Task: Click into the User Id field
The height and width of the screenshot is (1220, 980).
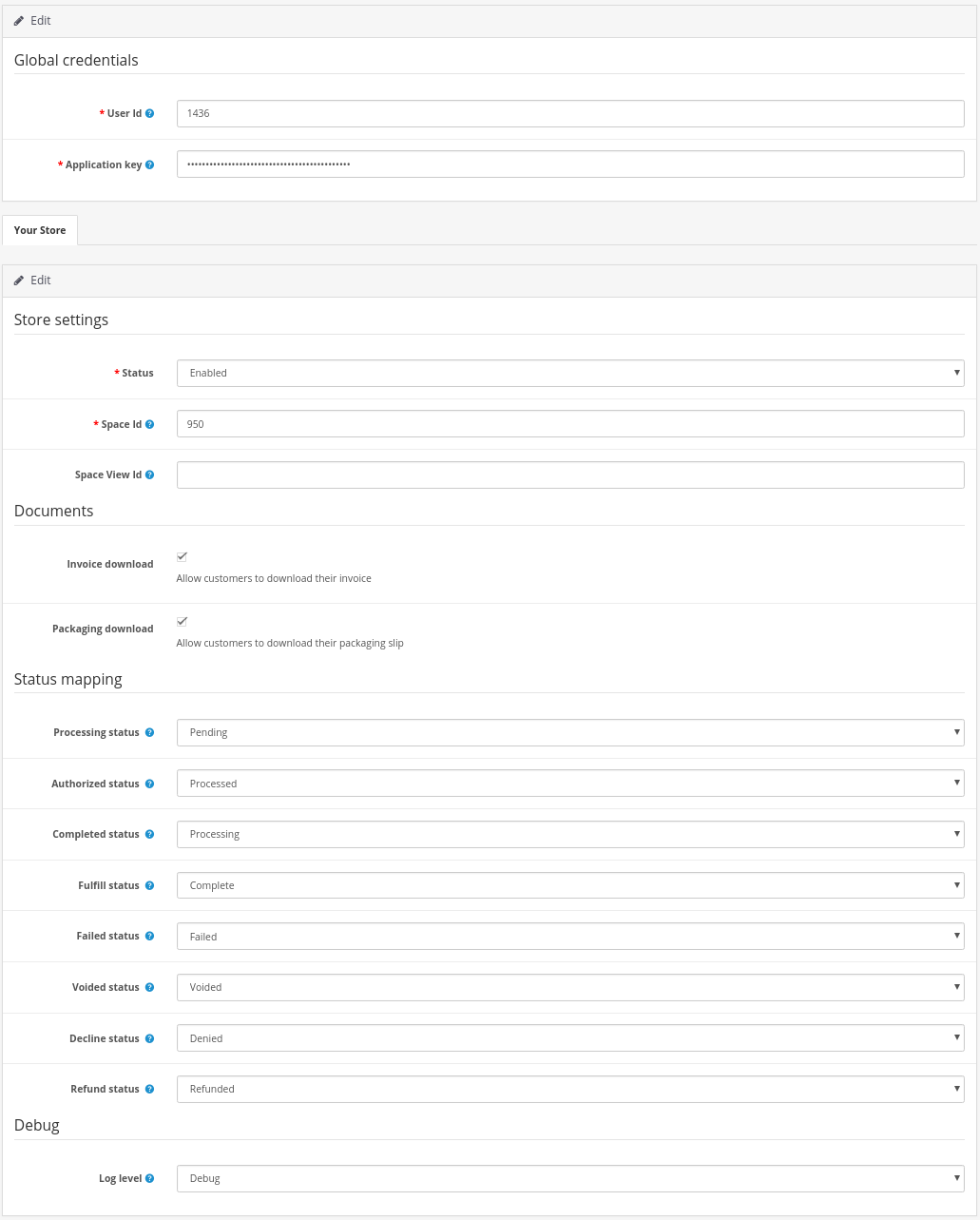Action: click(570, 113)
